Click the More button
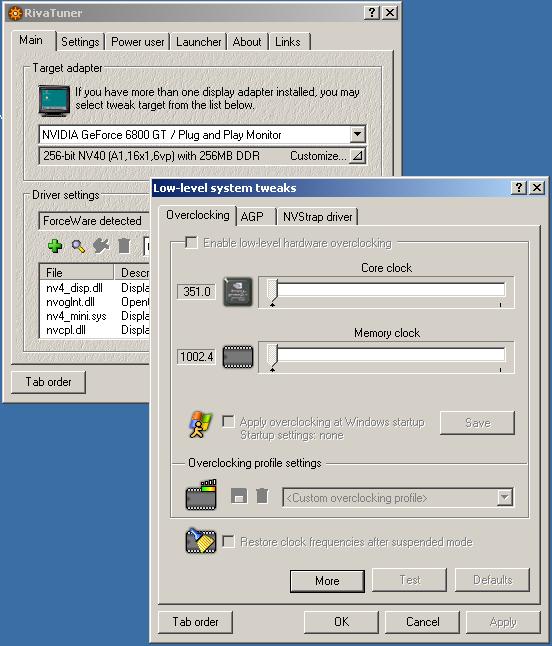 pos(327,580)
